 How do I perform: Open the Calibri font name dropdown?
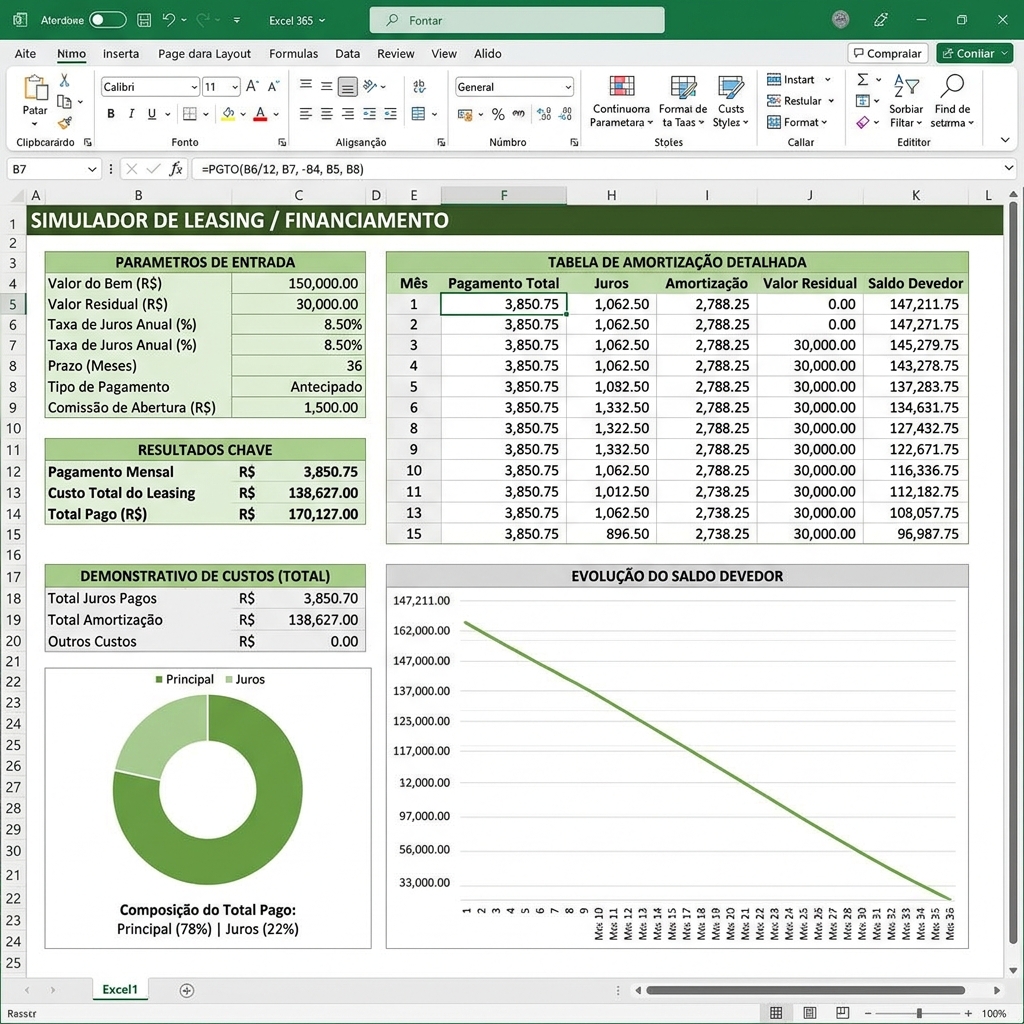pos(195,87)
